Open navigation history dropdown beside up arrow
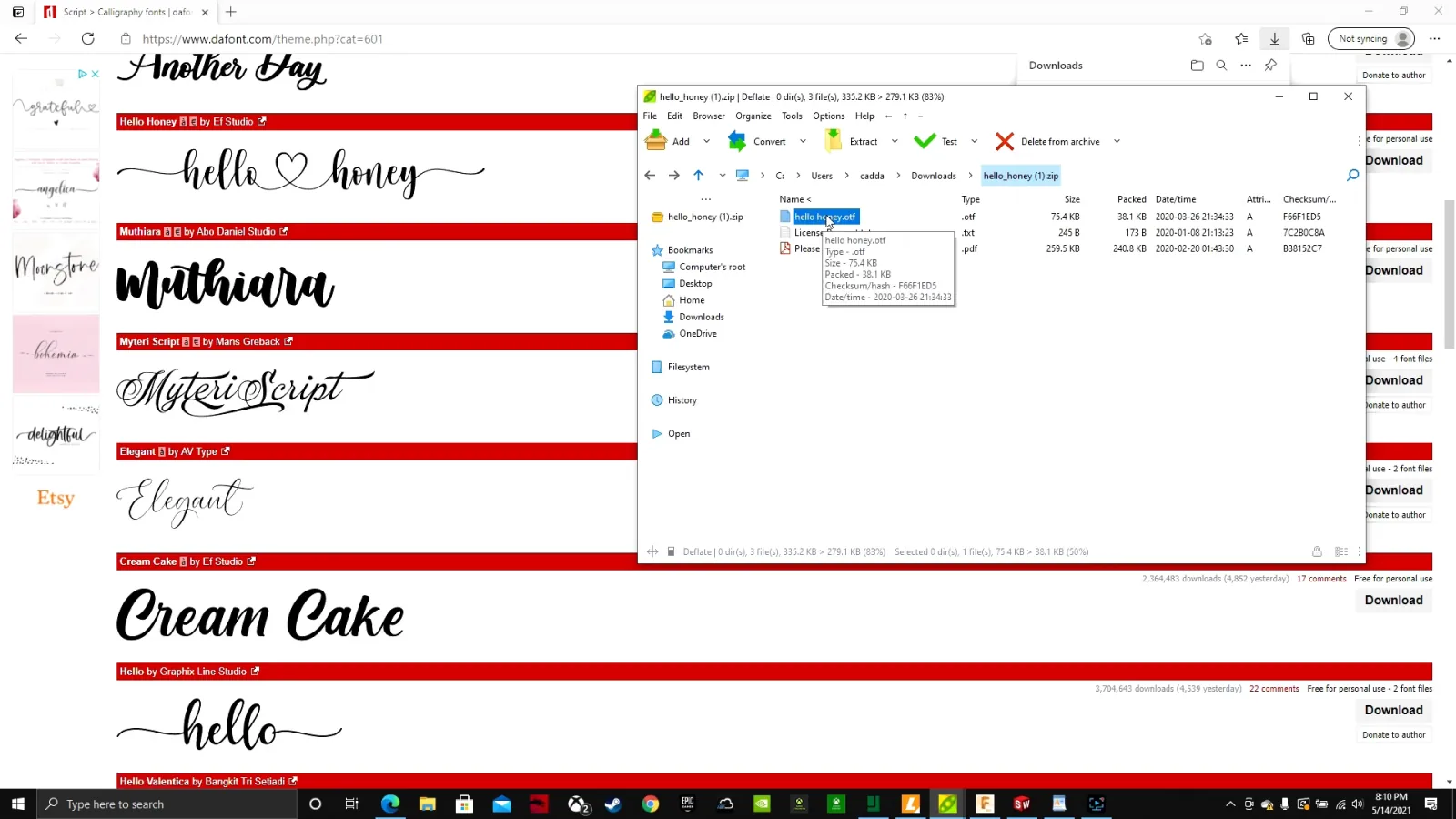 tap(723, 176)
